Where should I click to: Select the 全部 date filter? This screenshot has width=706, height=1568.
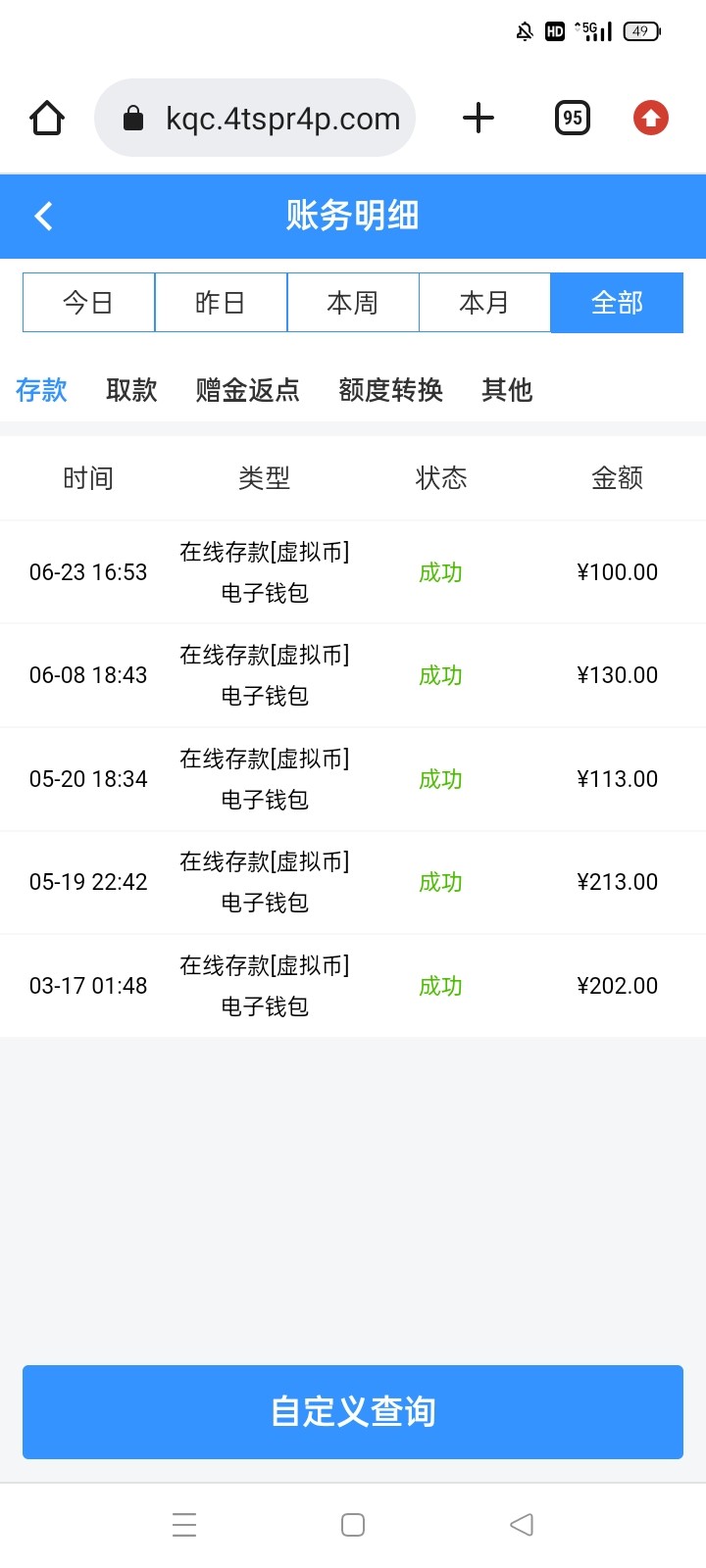click(x=617, y=303)
